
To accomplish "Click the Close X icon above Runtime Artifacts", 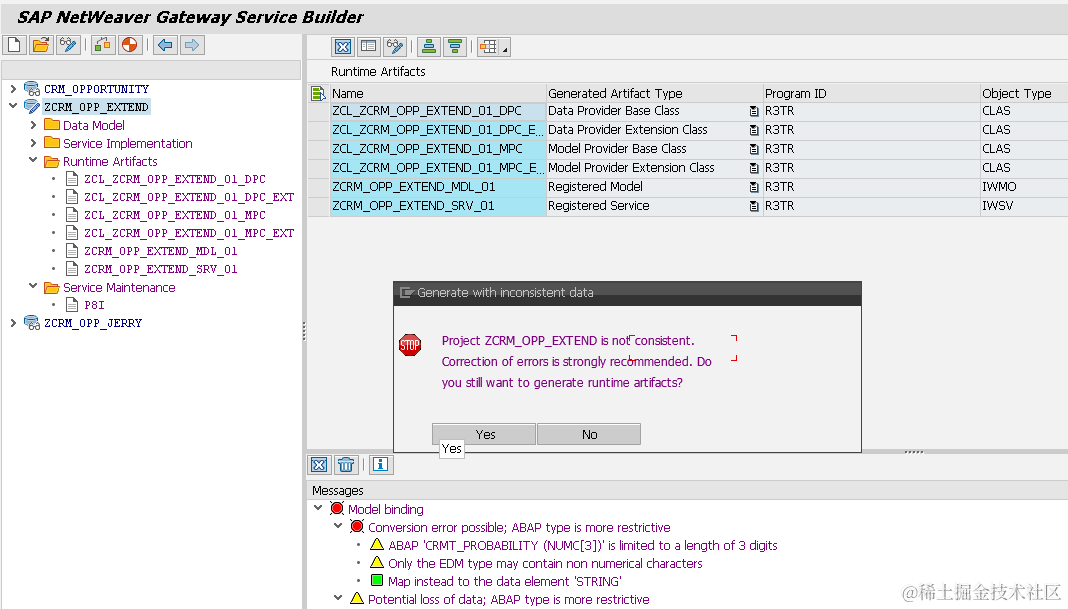I will 343,47.
